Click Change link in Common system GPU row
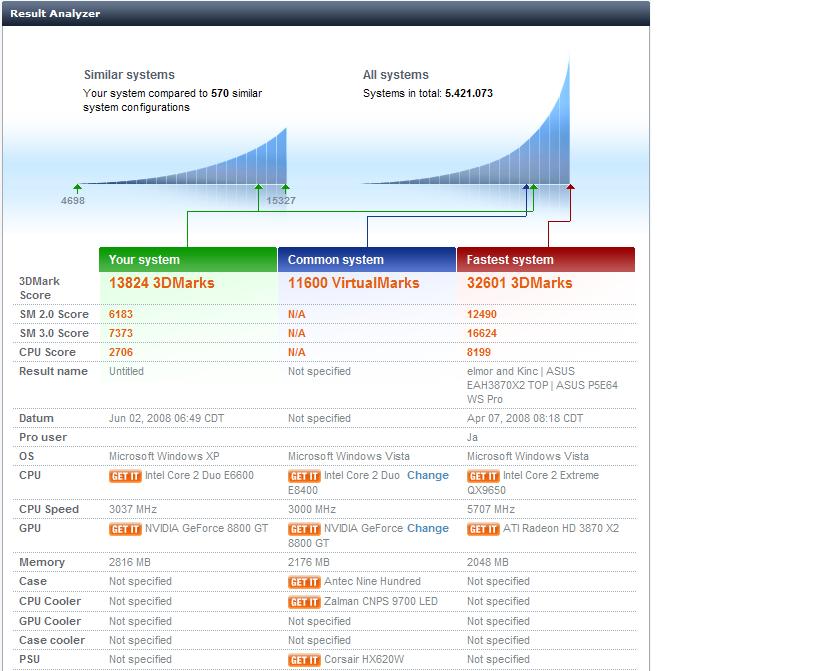This screenshot has width=840, height=671. coord(428,529)
